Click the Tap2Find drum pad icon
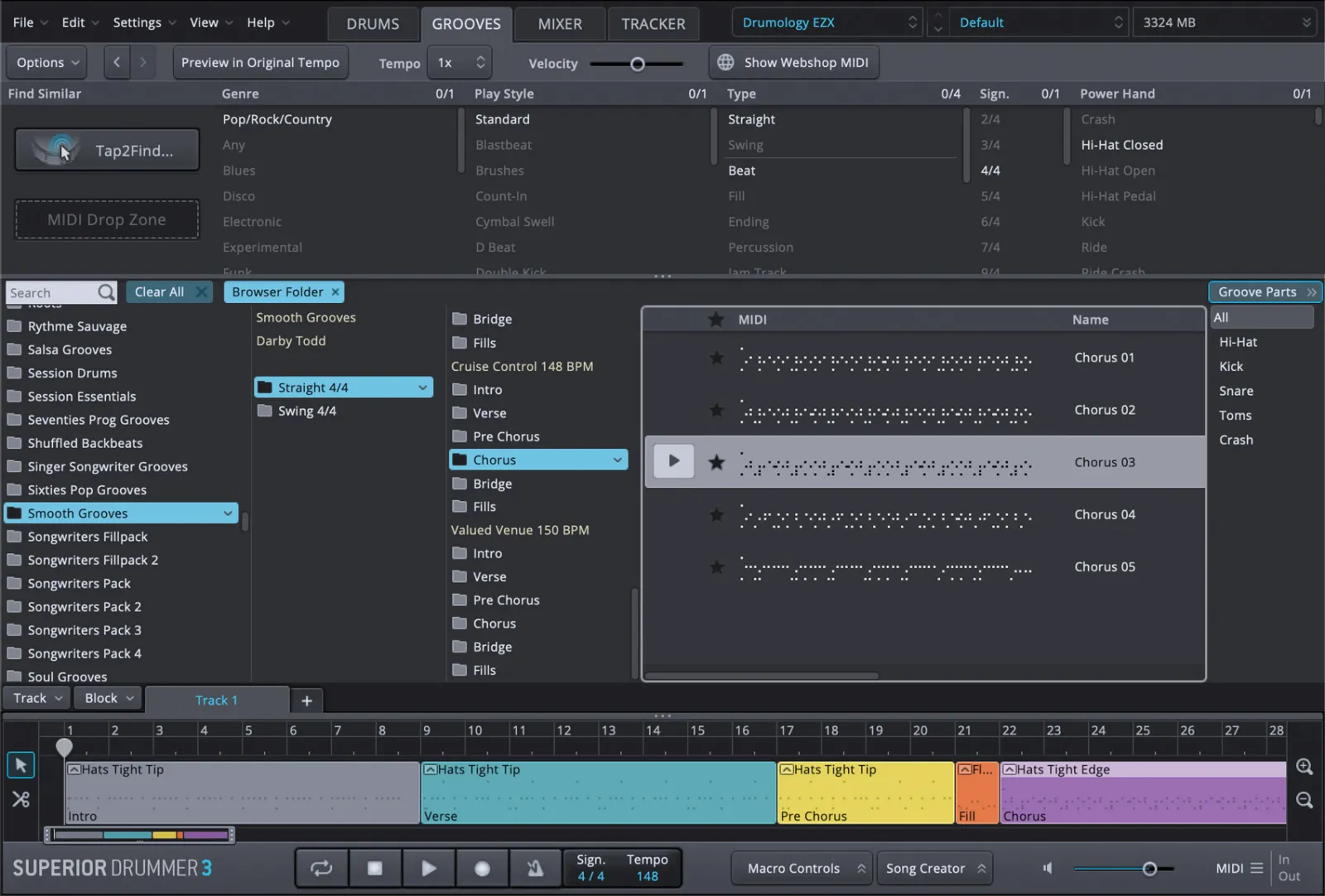 click(55, 150)
